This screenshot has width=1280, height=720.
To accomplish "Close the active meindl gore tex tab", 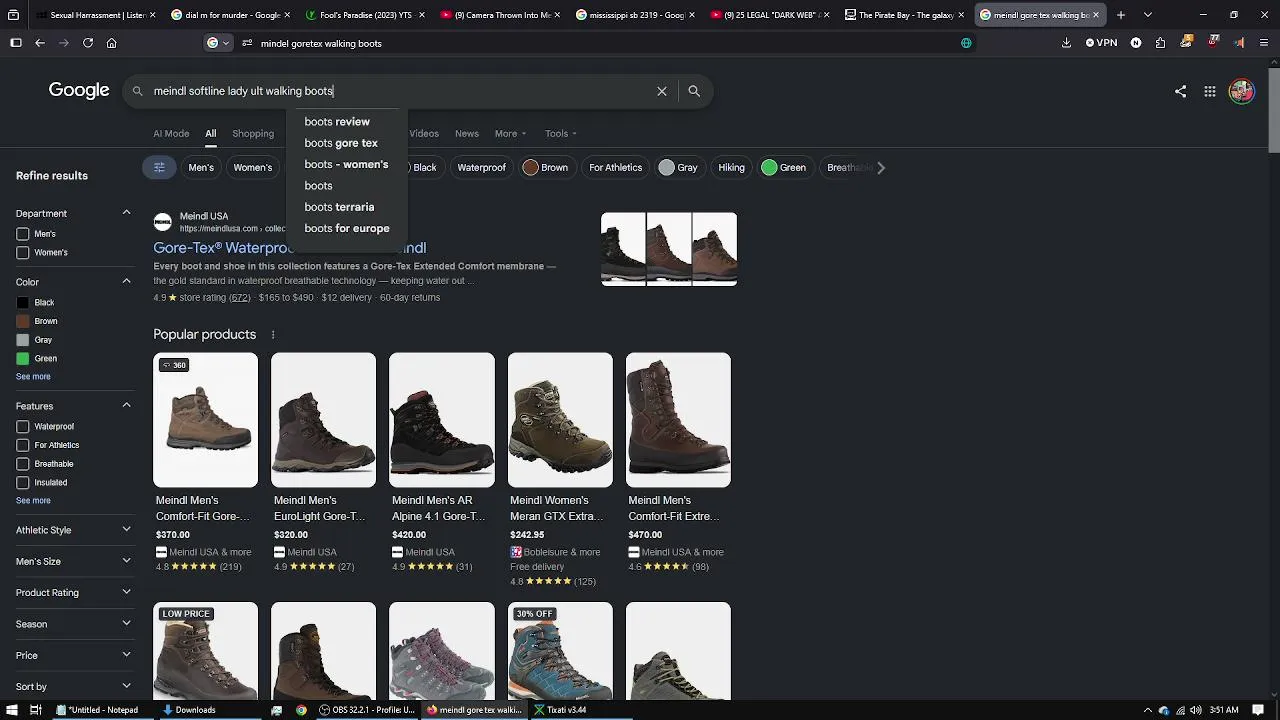I will coord(1096,15).
